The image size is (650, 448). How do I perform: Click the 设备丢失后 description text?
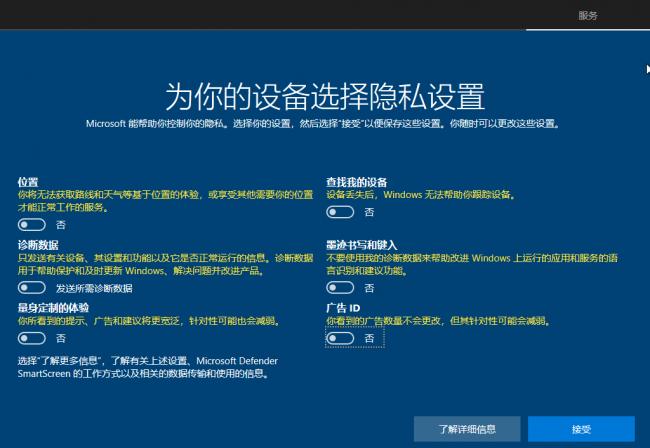pyautogui.click(x=420, y=195)
